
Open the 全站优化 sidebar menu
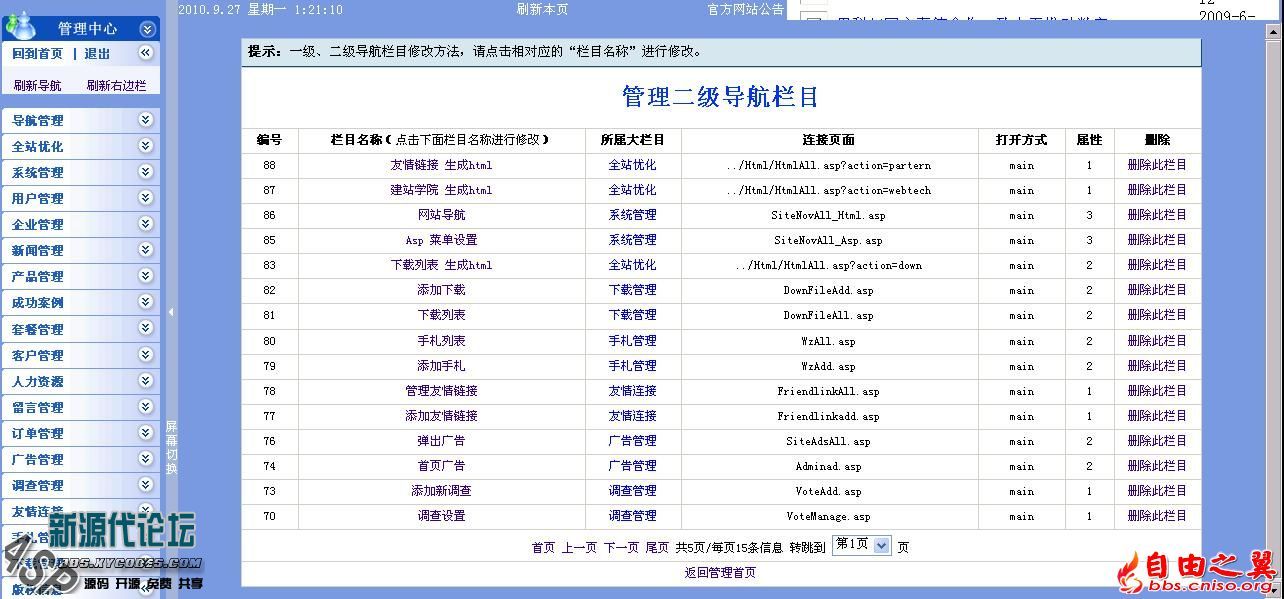[x=38, y=147]
